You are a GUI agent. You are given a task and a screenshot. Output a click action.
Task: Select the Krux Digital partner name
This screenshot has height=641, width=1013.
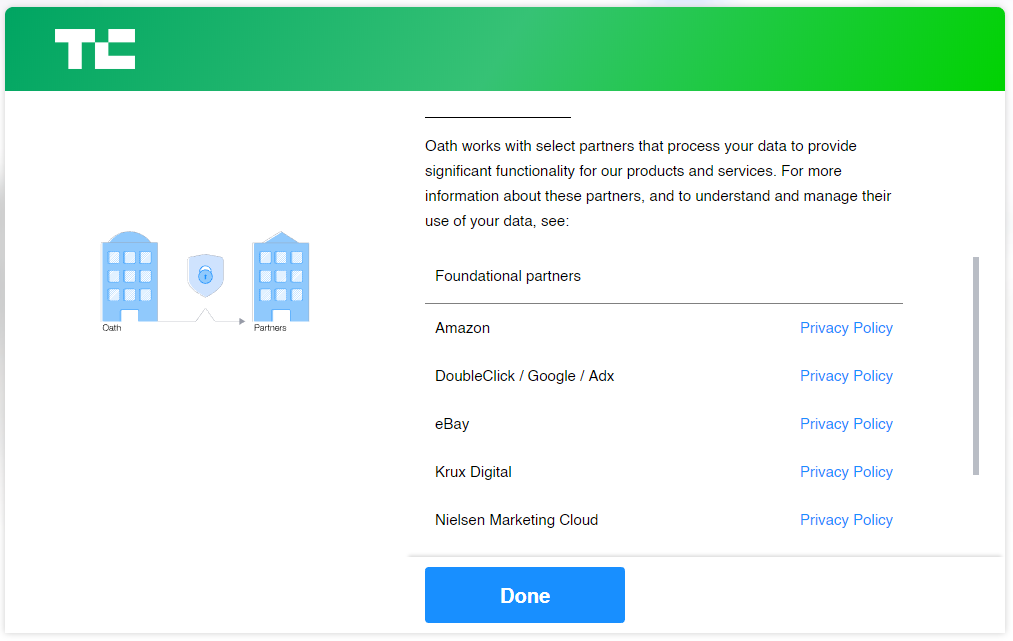pos(473,472)
